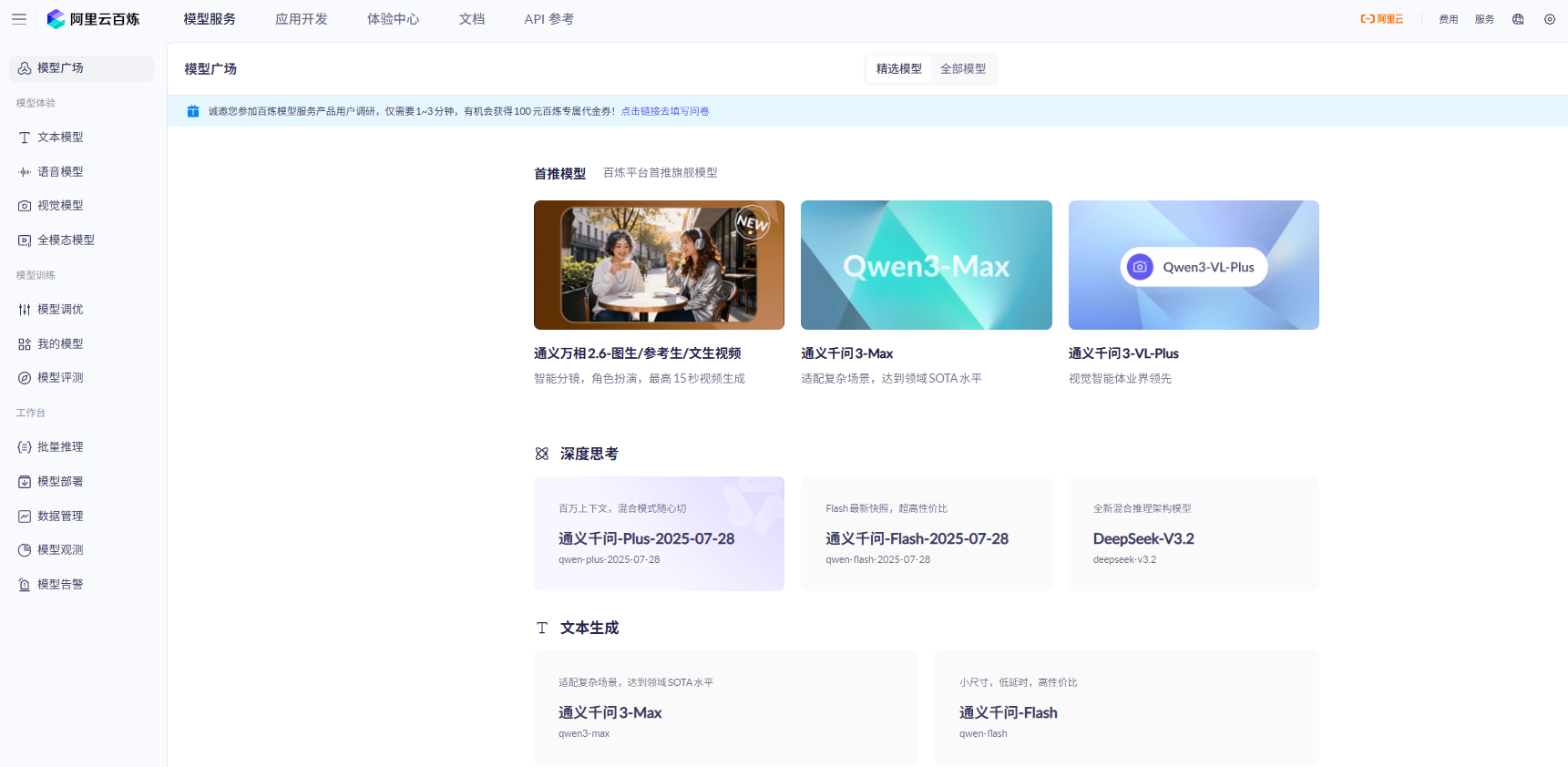The height and width of the screenshot is (767, 1568).
Task: Switch to the 全部模型 tab
Action: click(963, 69)
